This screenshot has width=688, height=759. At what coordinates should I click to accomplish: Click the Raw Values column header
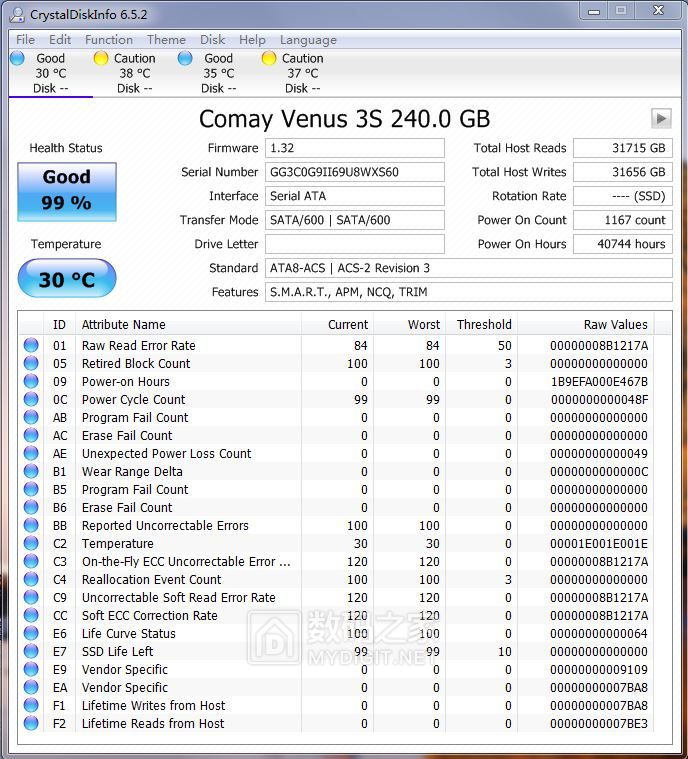(x=586, y=324)
